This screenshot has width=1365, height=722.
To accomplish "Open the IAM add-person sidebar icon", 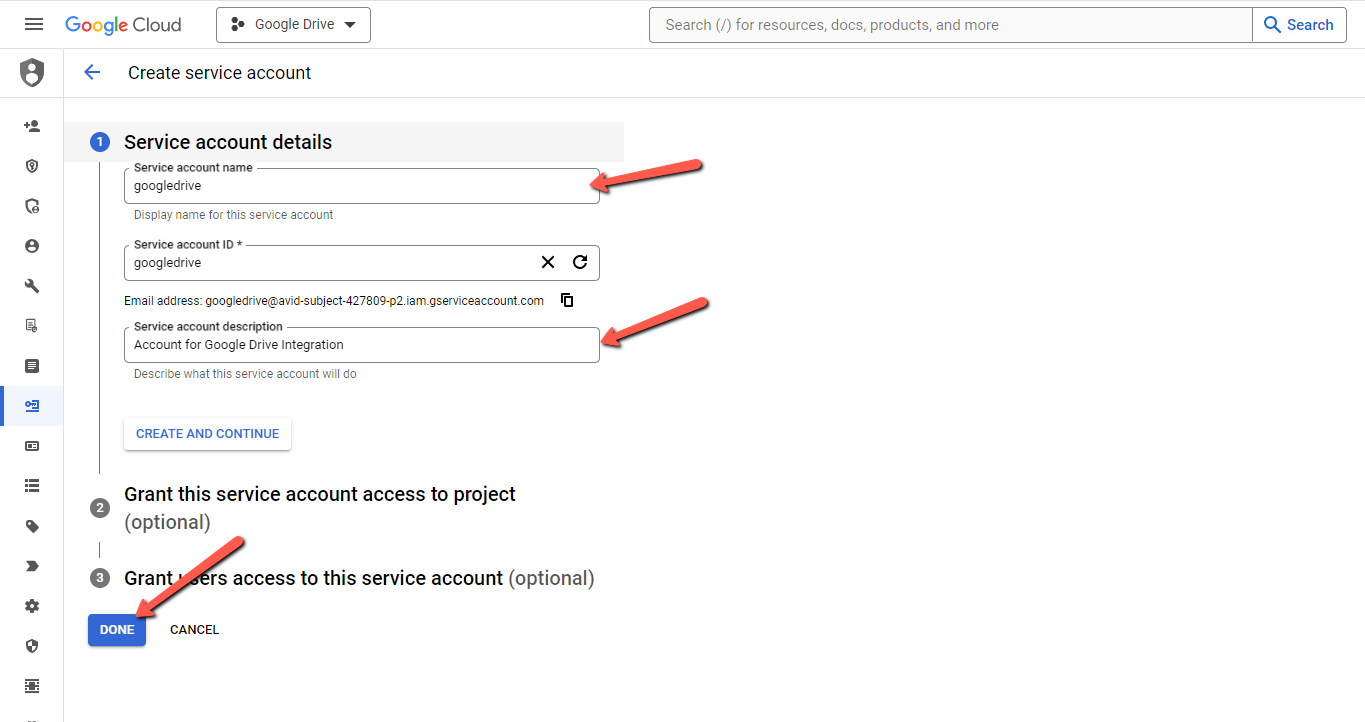I will click(32, 126).
